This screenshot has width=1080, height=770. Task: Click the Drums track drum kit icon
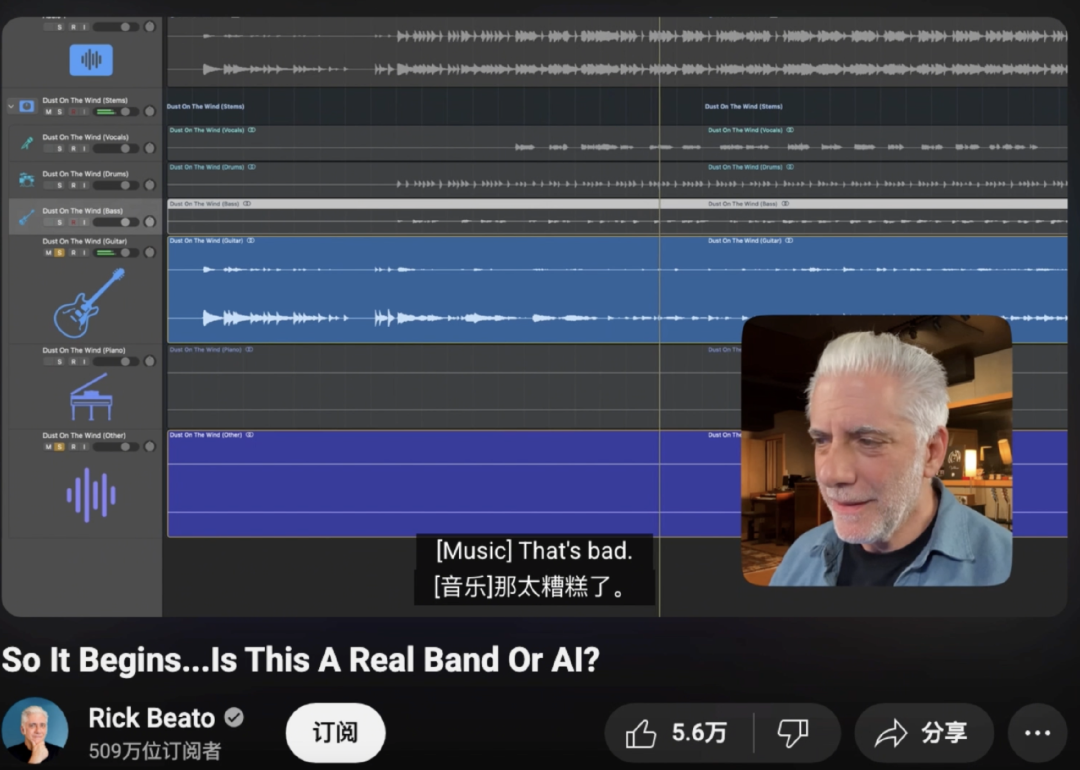point(27,180)
